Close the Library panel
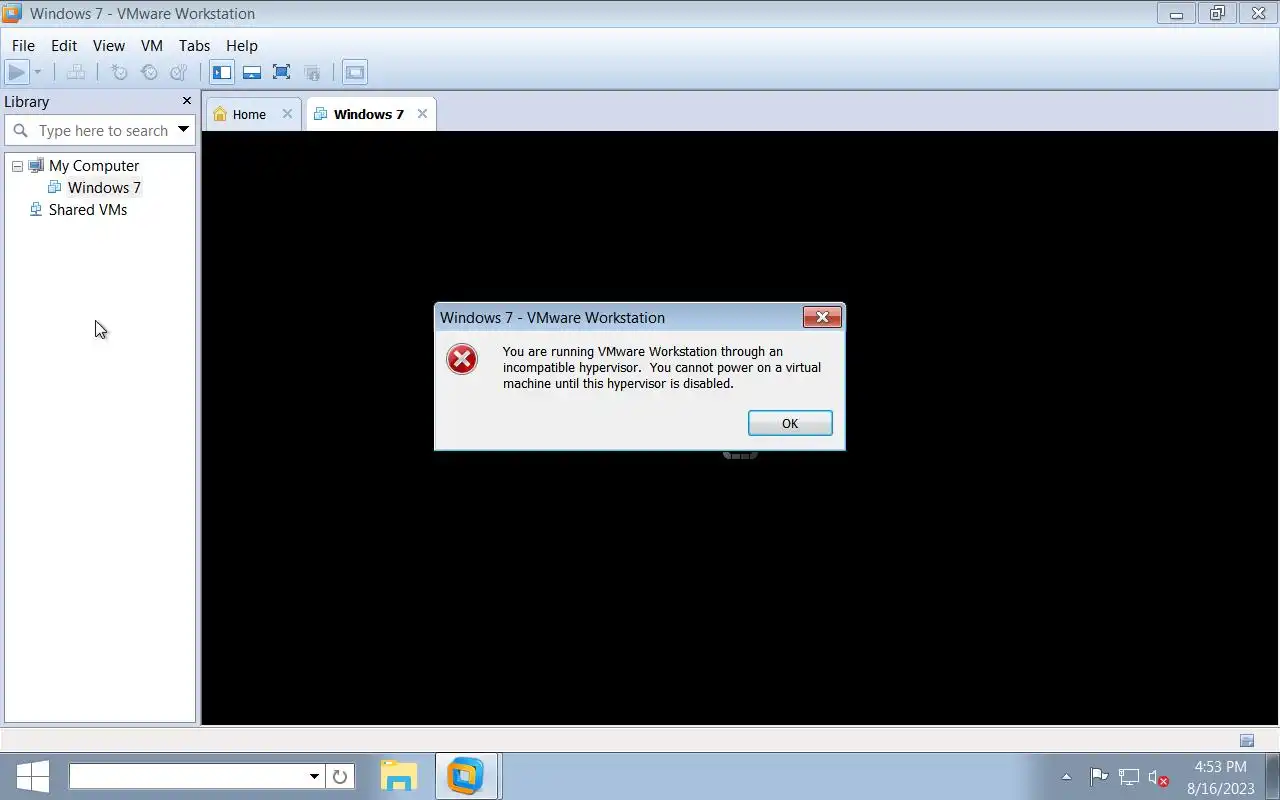The width and height of the screenshot is (1280, 800). [186, 101]
